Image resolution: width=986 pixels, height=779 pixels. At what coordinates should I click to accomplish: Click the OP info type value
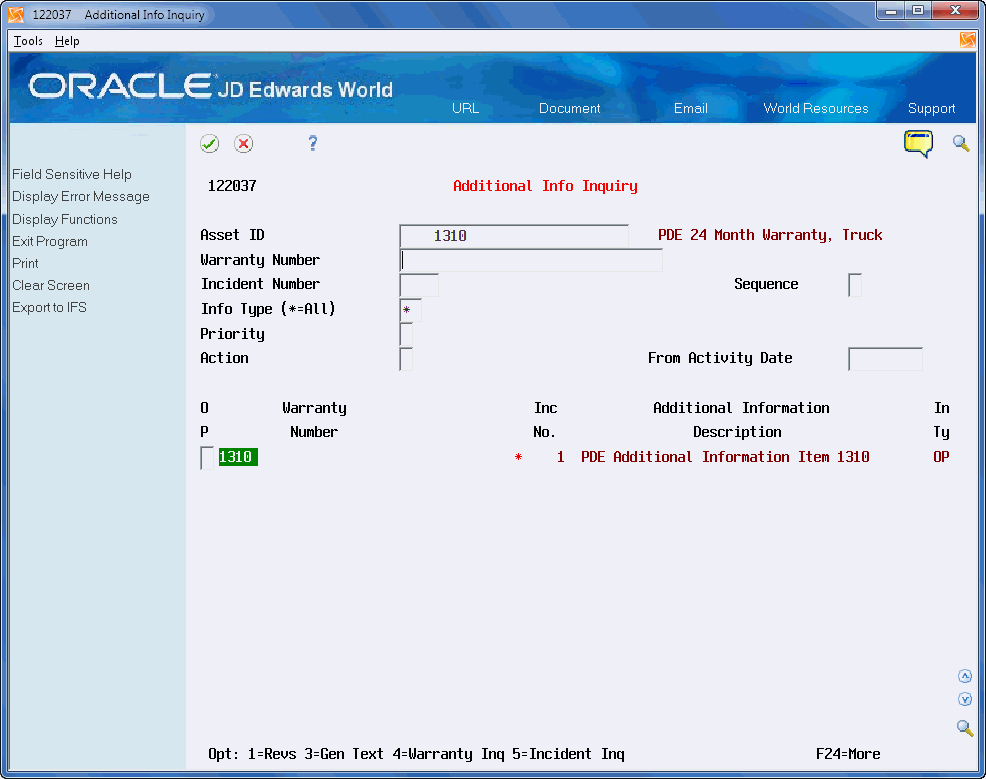click(x=941, y=457)
